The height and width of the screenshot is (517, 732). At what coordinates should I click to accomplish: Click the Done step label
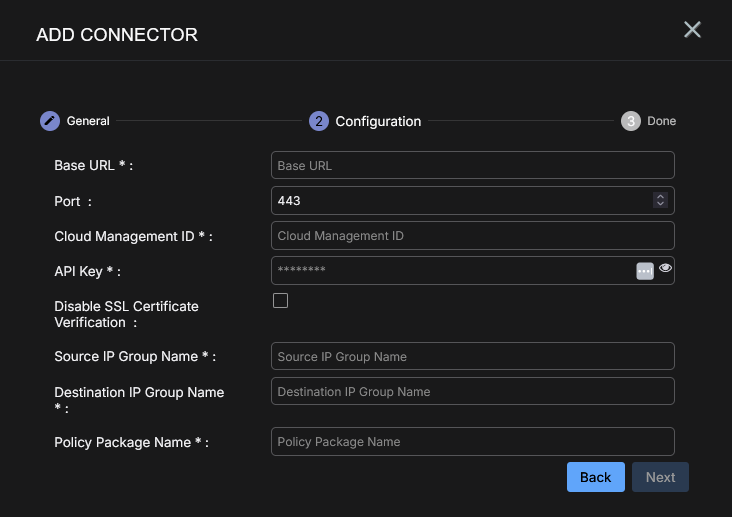(x=662, y=121)
